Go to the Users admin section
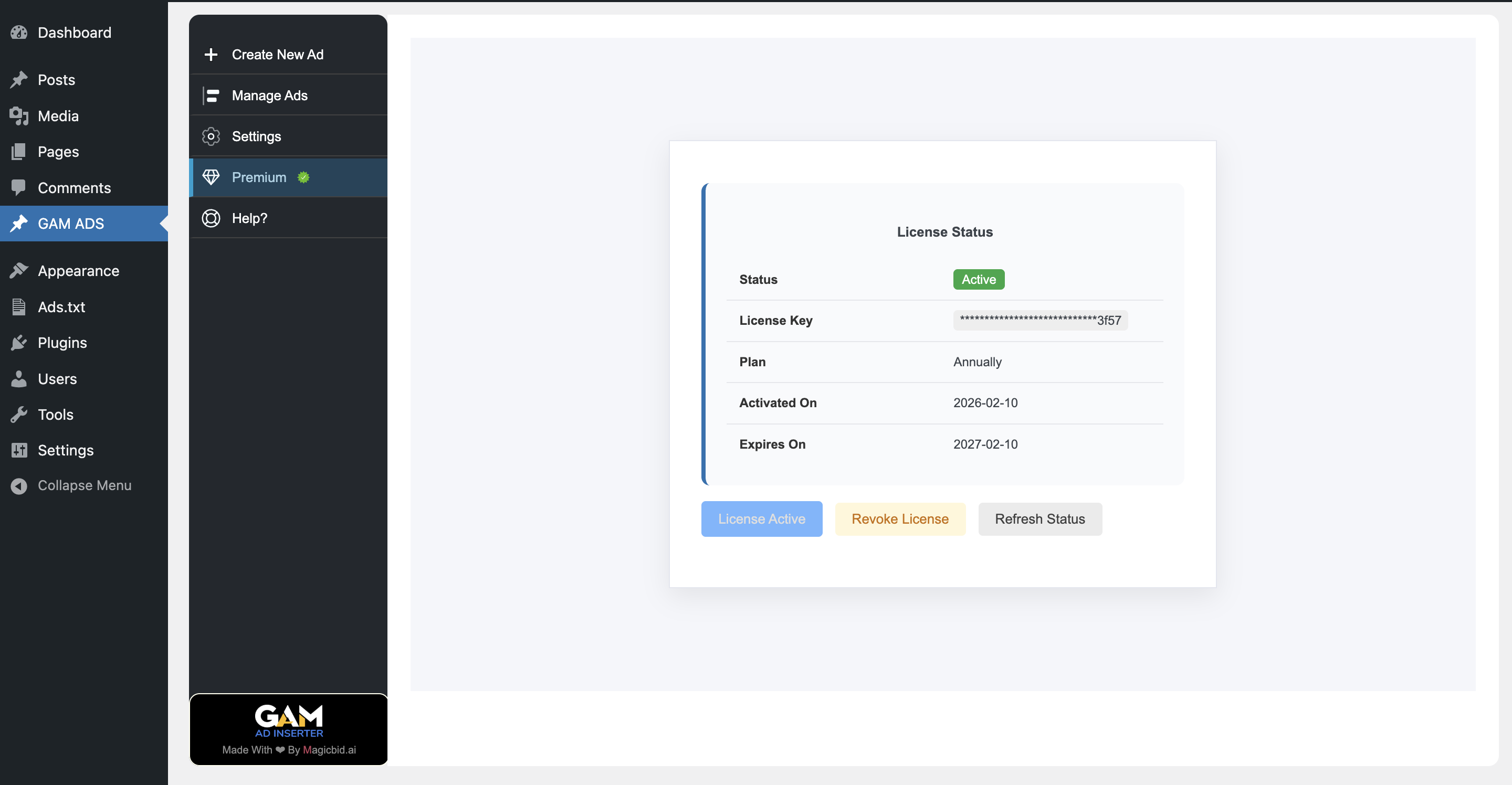 [x=57, y=379]
